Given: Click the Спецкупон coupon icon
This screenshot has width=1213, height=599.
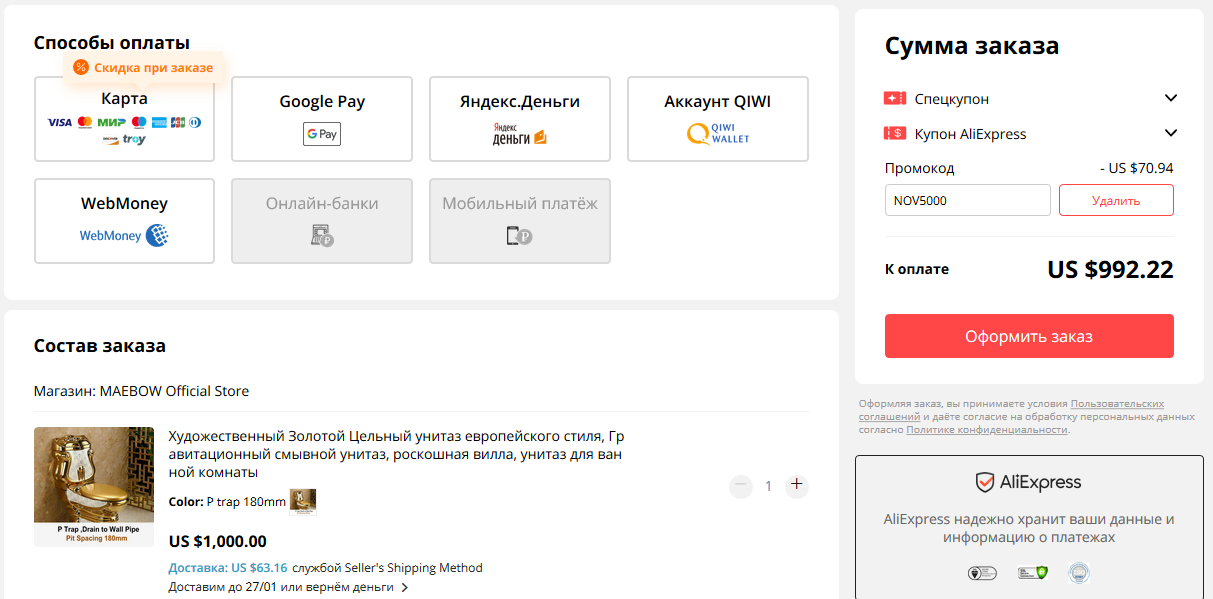Looking at the screenshot, I should coord(895,99).
